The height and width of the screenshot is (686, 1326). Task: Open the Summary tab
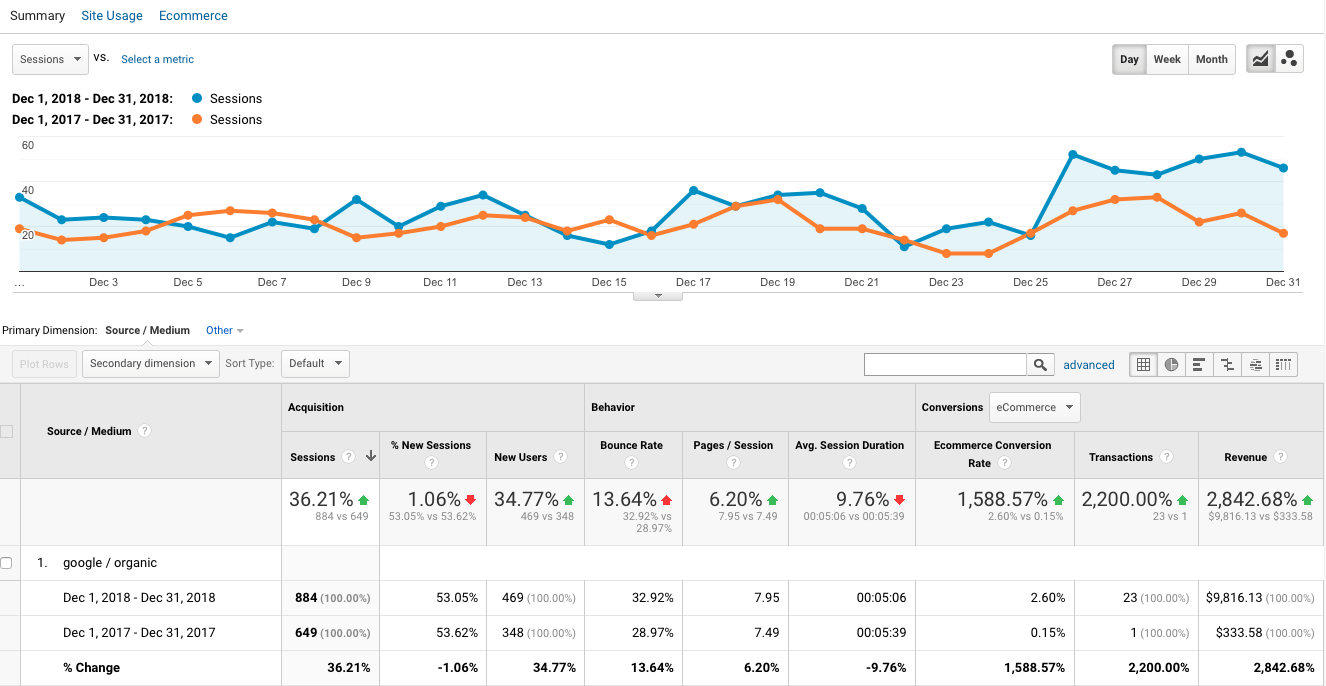click(x=38, y=16)
